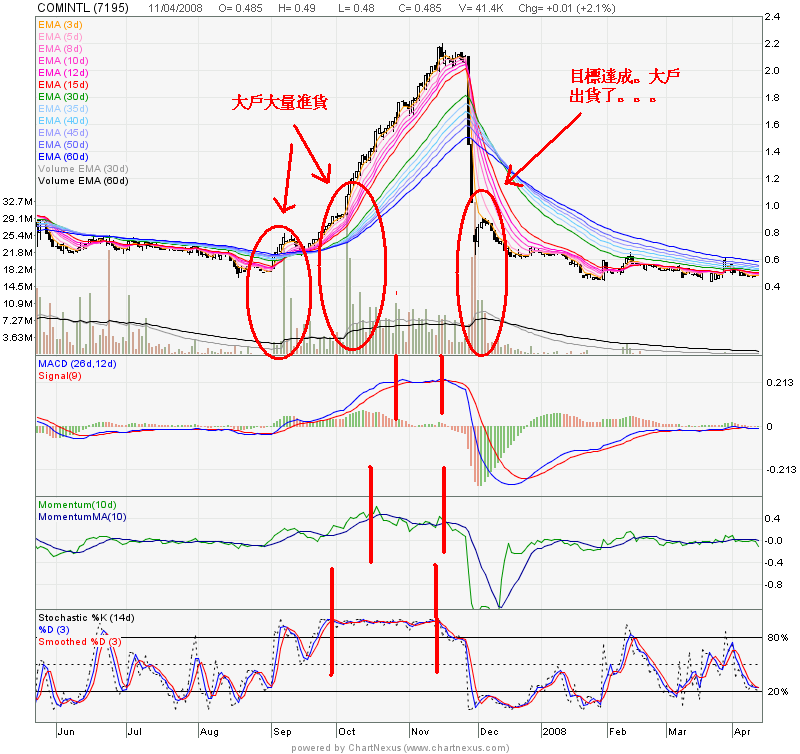The width and height of the screenshot is (800, 754).
Task: Select the Smoothed %D (3) legend label
Action: pos(80,641)
